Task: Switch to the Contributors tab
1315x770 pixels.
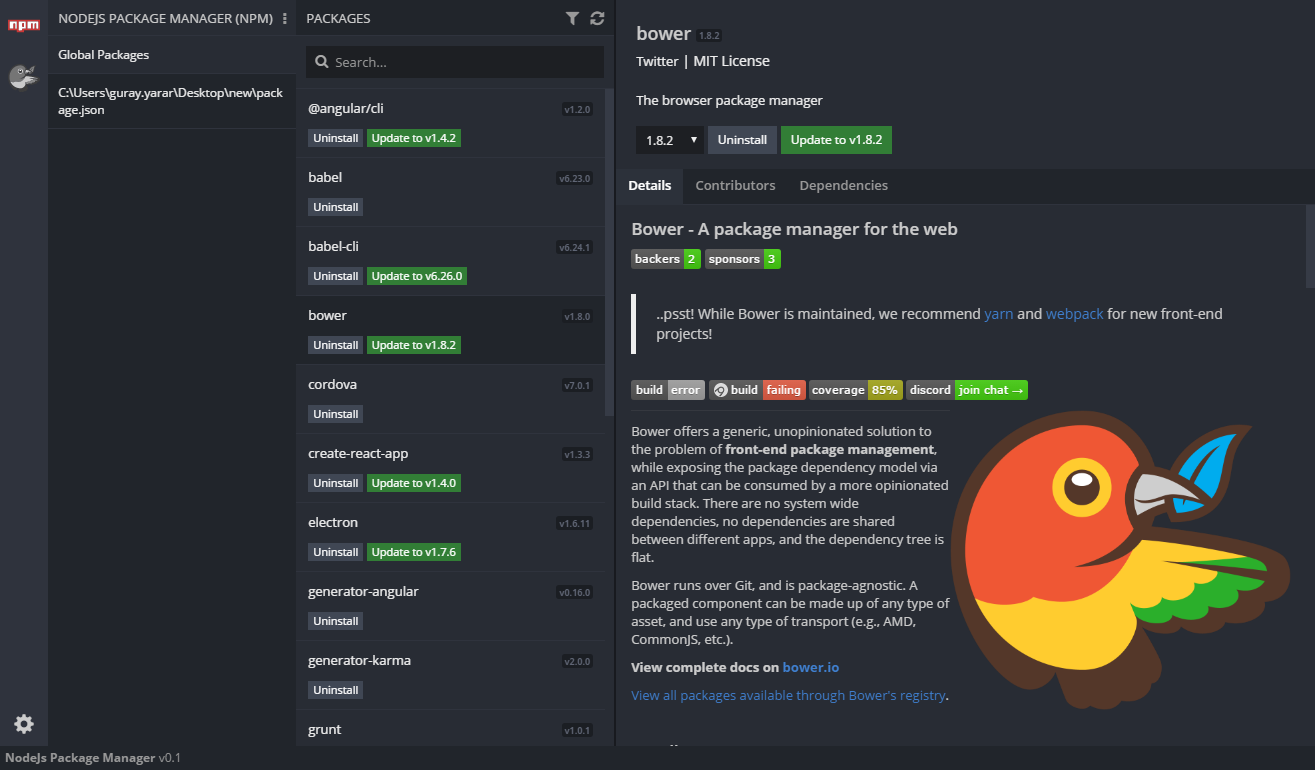Action: (735, 186)
